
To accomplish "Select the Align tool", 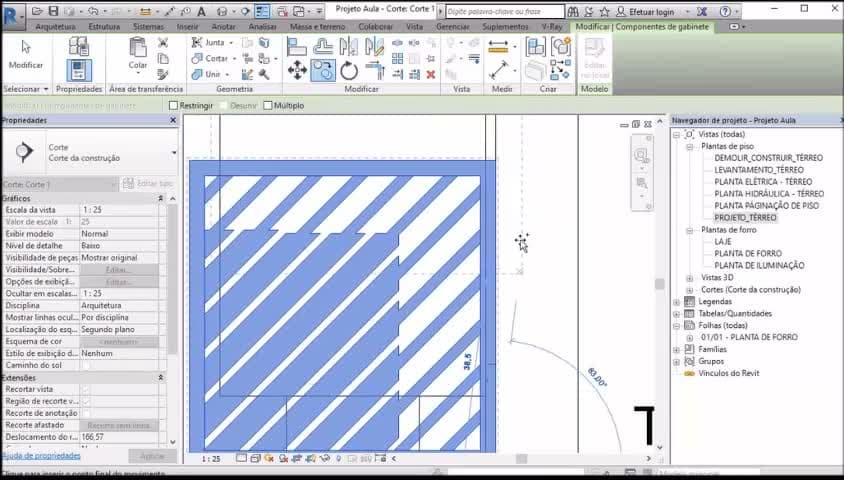I will point(297,47).
